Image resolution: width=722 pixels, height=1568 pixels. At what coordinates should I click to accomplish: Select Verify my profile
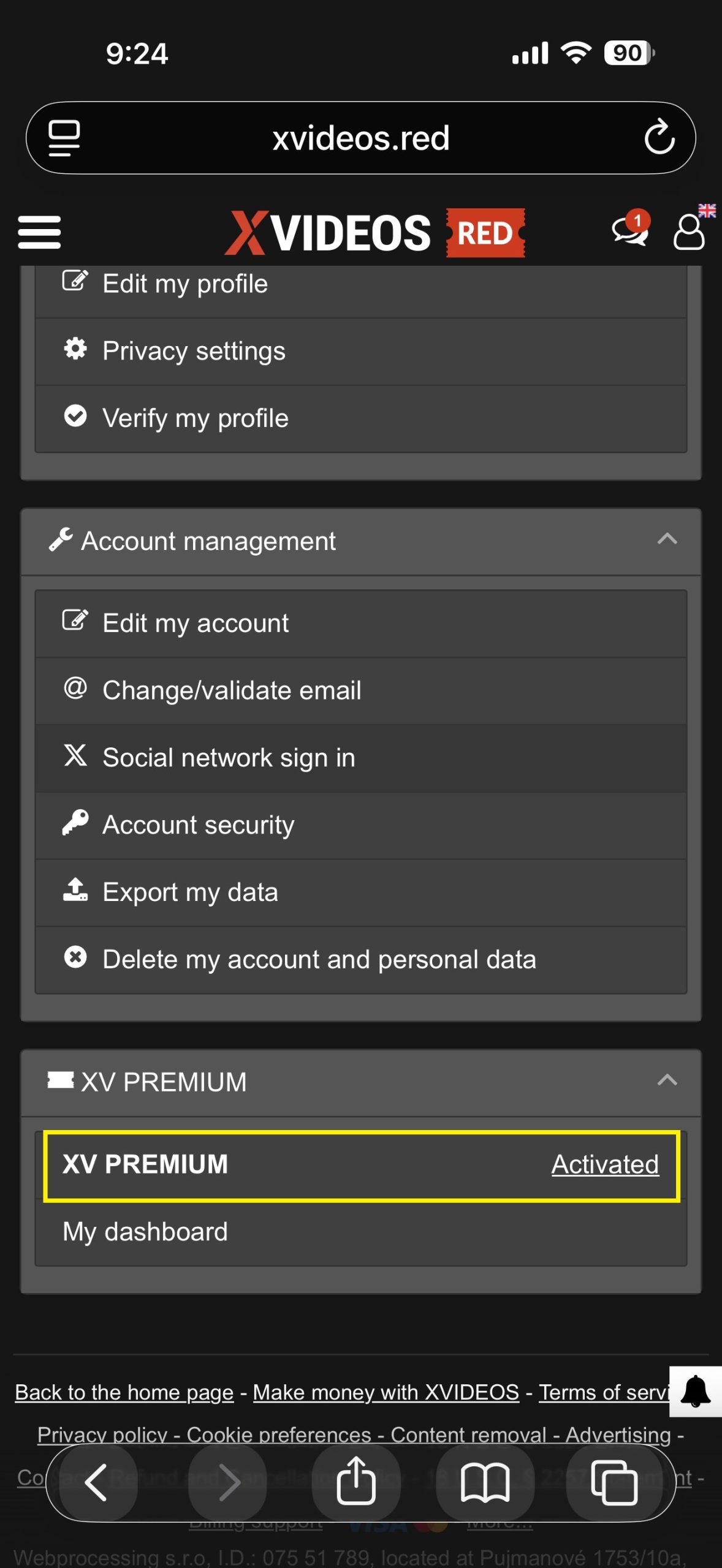coord(360,419)
